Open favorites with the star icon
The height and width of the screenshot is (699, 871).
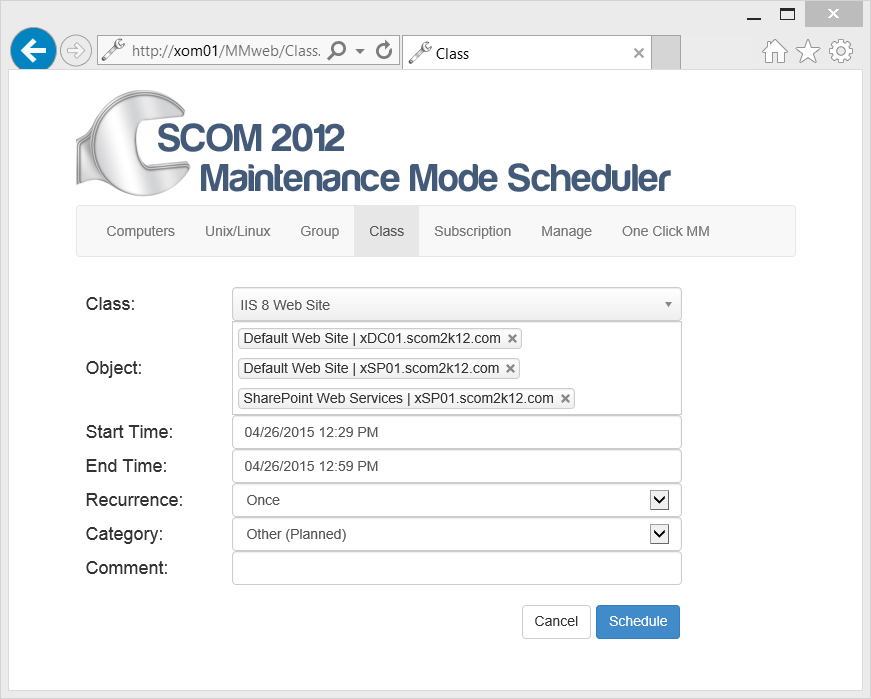808,51
